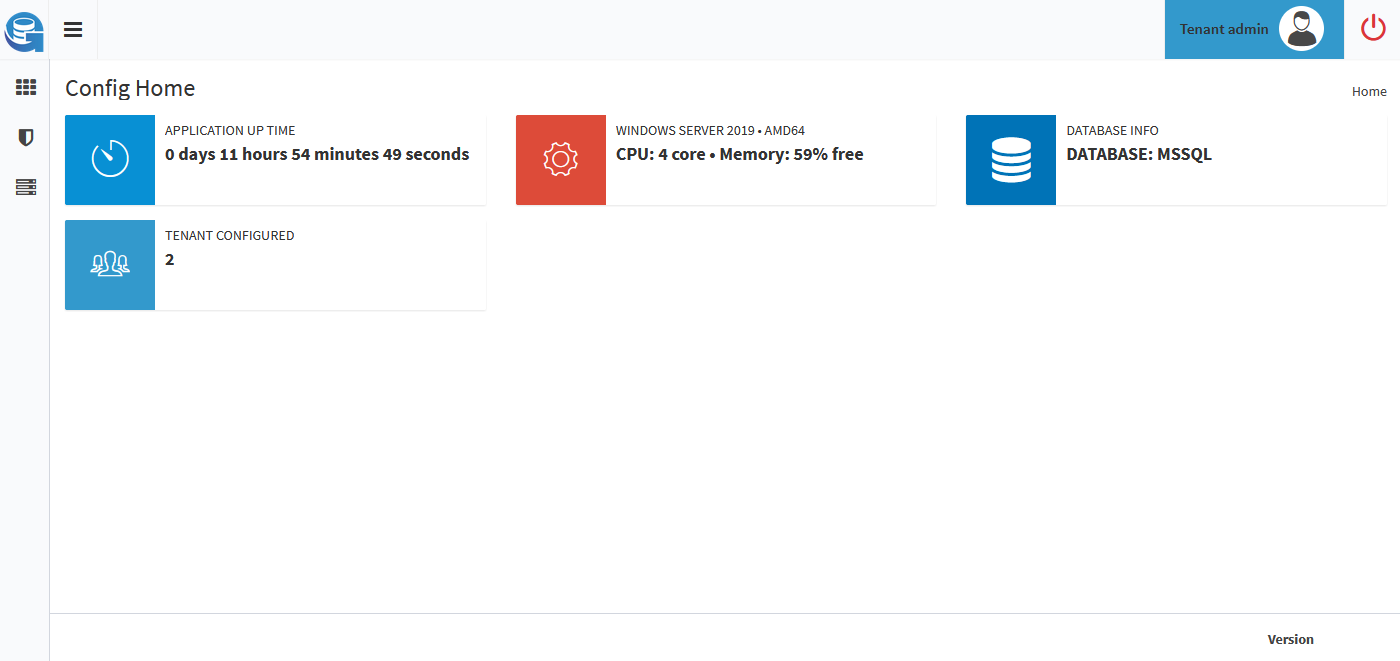The image size is (1400, 661).
Task: Click the database cylinder icon tile
Action: pos(1011,160)
